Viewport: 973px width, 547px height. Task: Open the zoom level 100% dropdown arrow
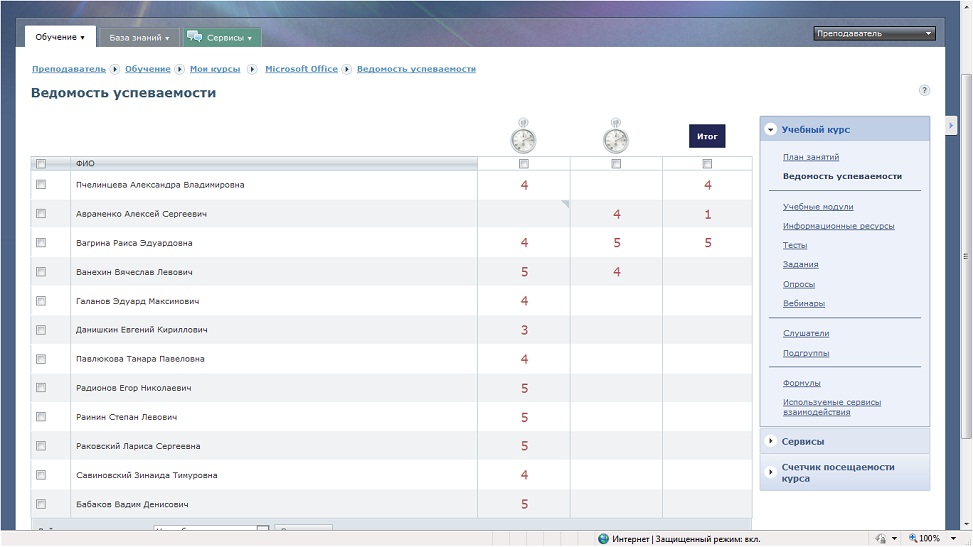pyautogui.click(x=953, y=538)
